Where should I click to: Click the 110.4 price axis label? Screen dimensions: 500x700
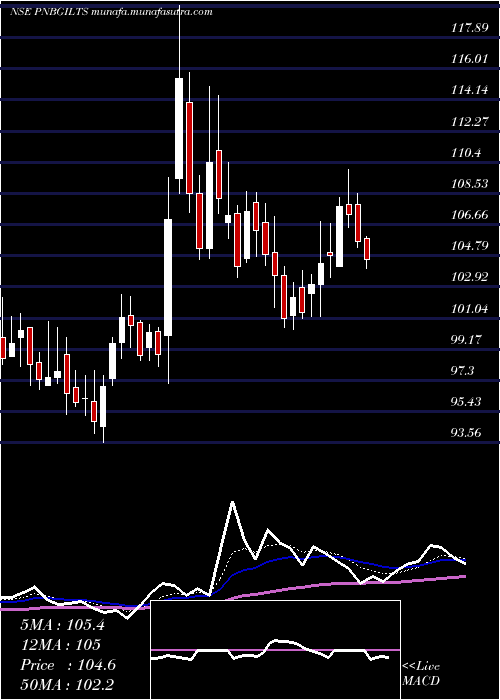pyautogui.click(x=466, y=153)
